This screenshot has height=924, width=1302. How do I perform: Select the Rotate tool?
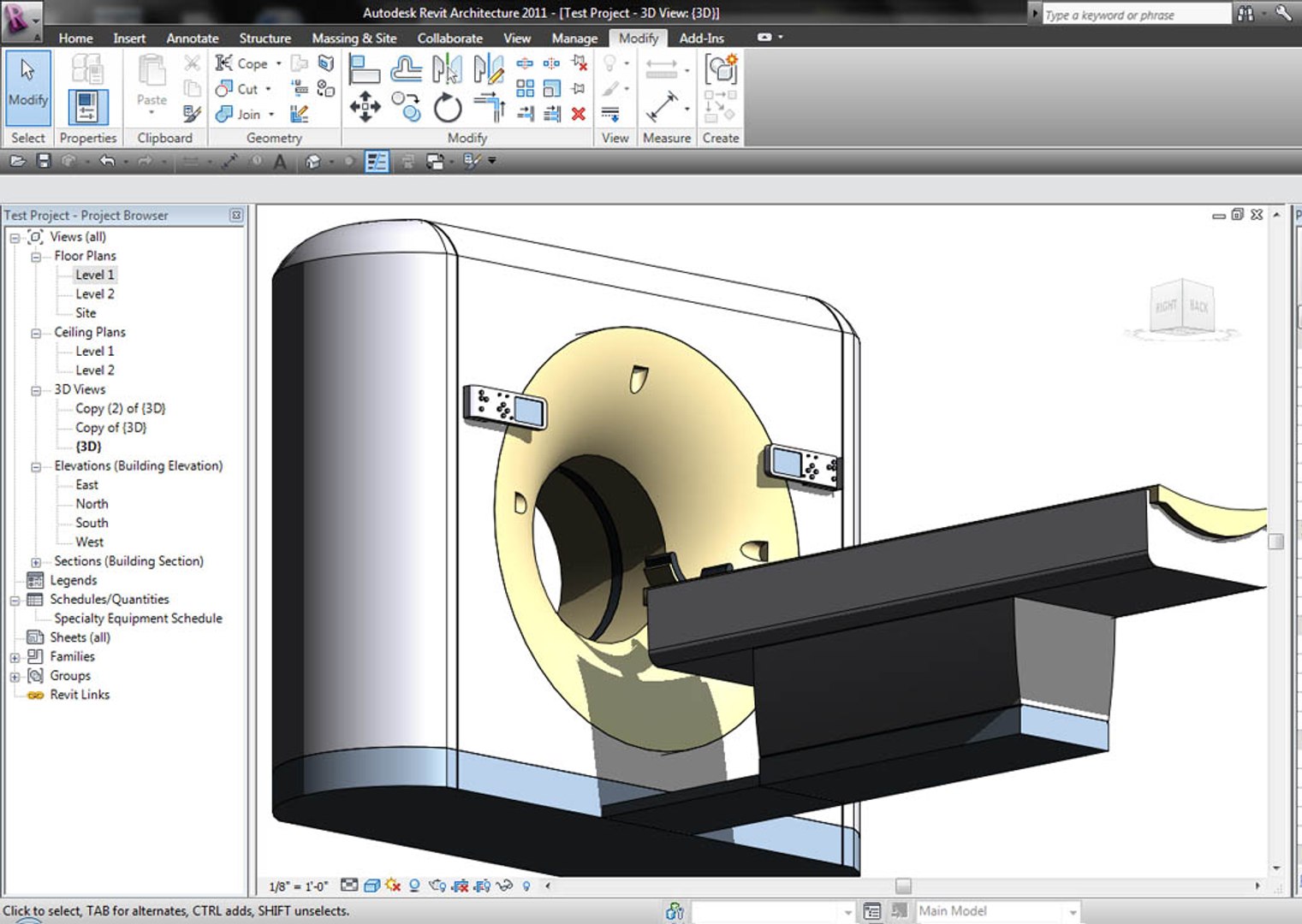(x=447, y=107)
